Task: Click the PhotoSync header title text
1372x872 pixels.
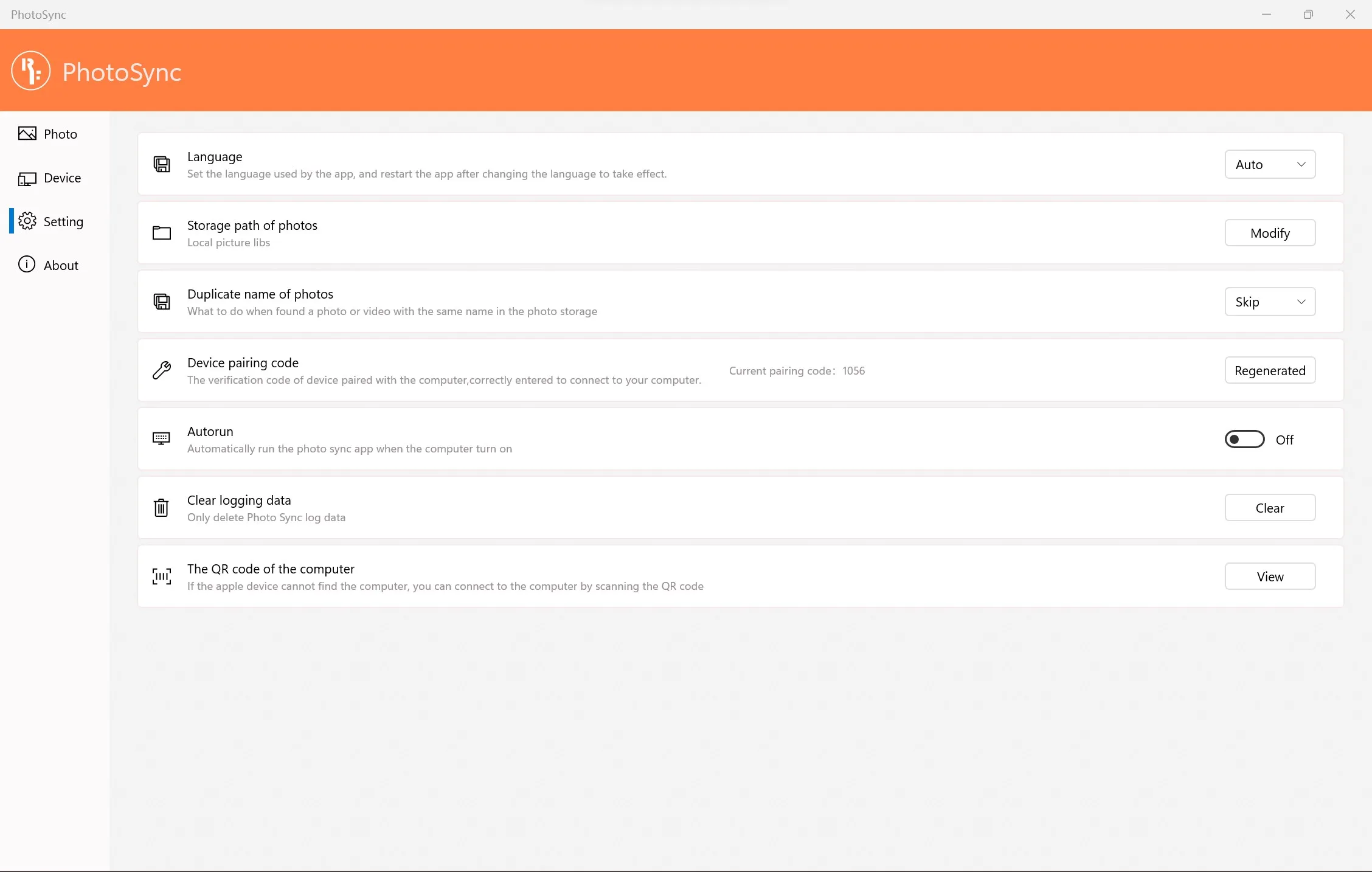Action: [122, 72]
